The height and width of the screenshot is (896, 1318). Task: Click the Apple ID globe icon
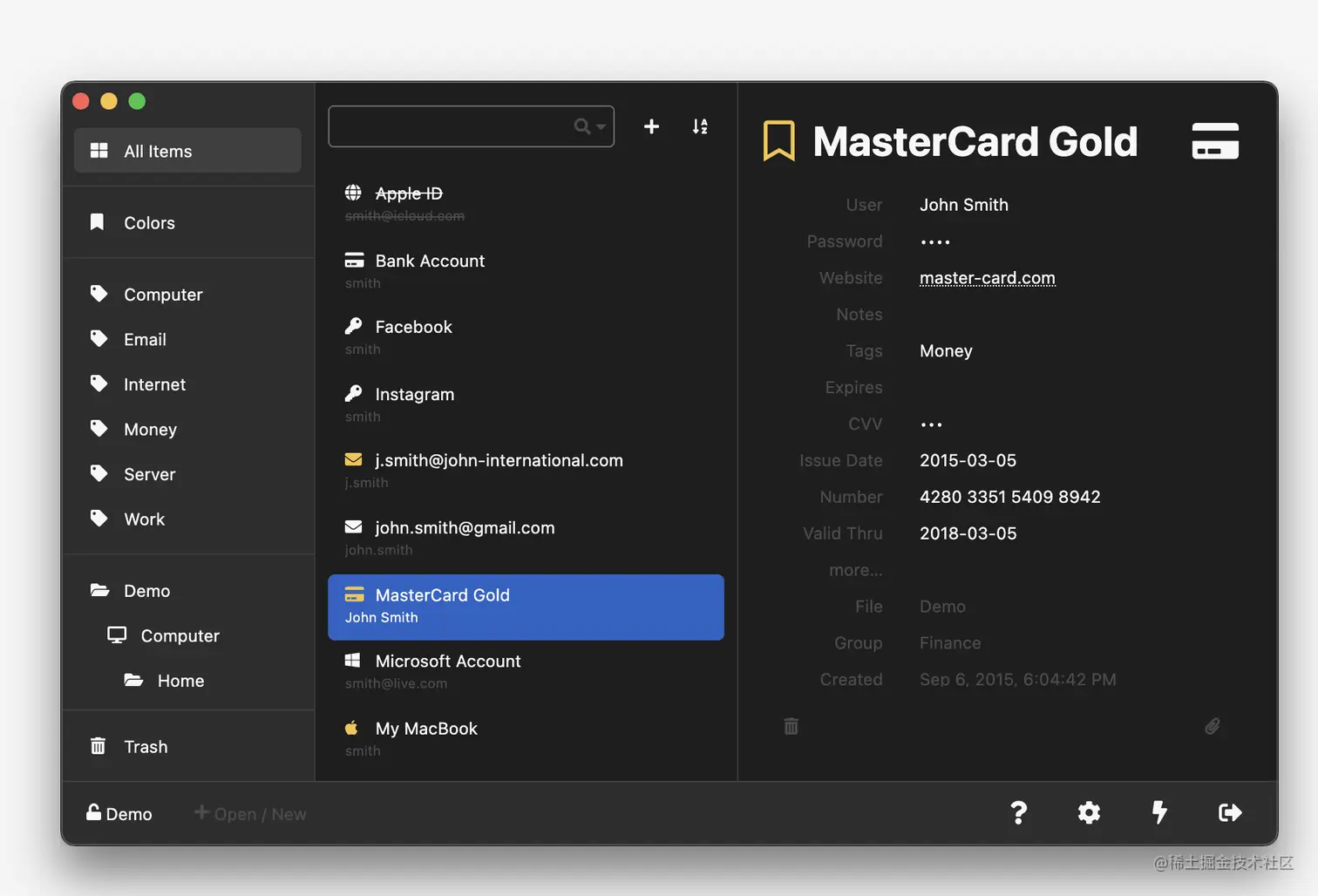click(x=353, y=192)
